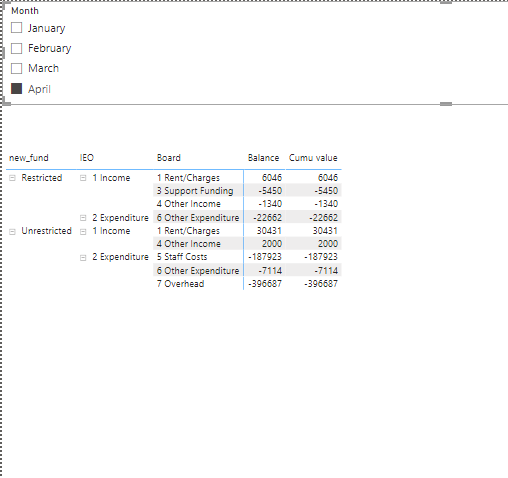Image resolution: width=508 pixels, height=478 pixels.
Task: Click Balance value -187923
Action: (x=265, y=257)
